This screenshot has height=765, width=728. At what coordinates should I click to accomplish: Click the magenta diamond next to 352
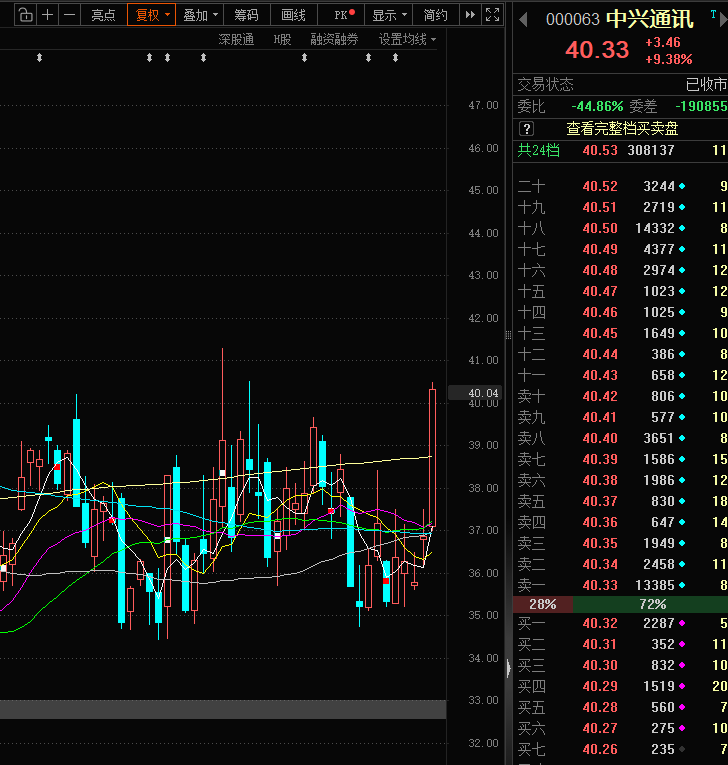coord(682,644)
